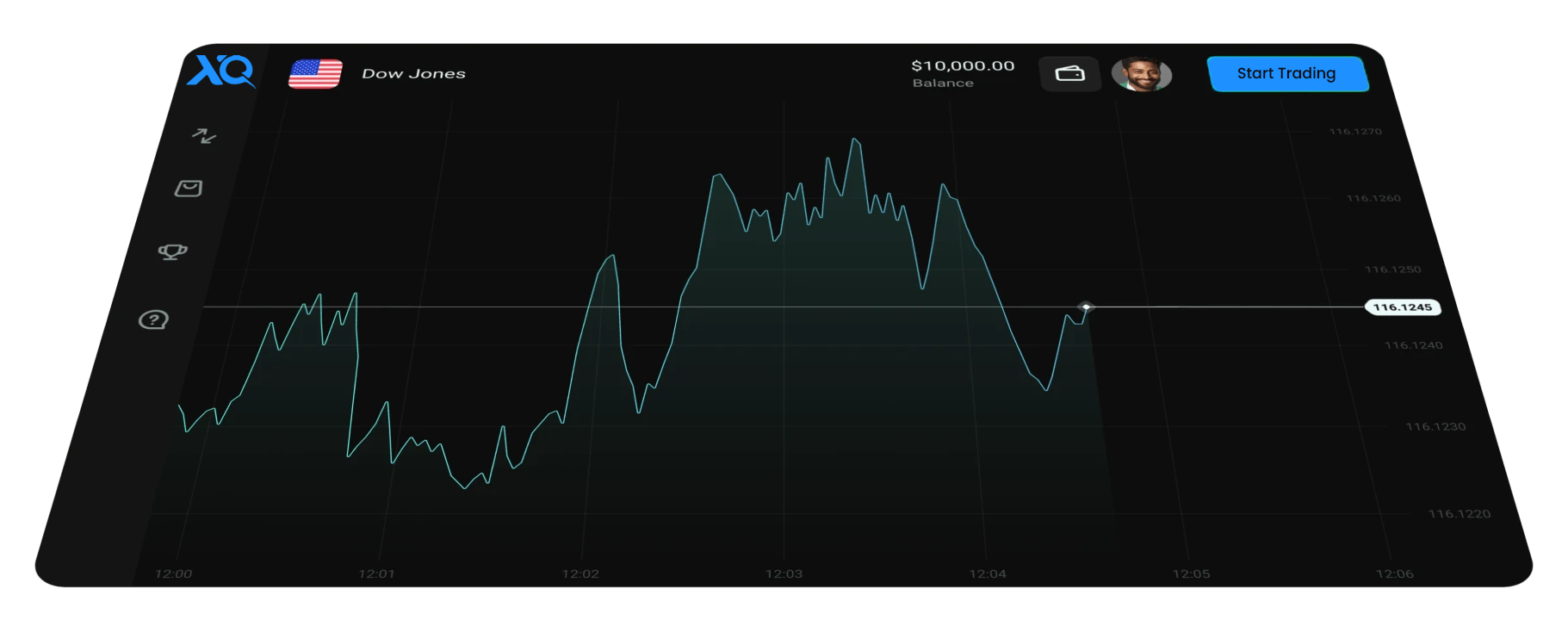
Task: Open the wallet icon next to balance
Action: [1069, 74]
